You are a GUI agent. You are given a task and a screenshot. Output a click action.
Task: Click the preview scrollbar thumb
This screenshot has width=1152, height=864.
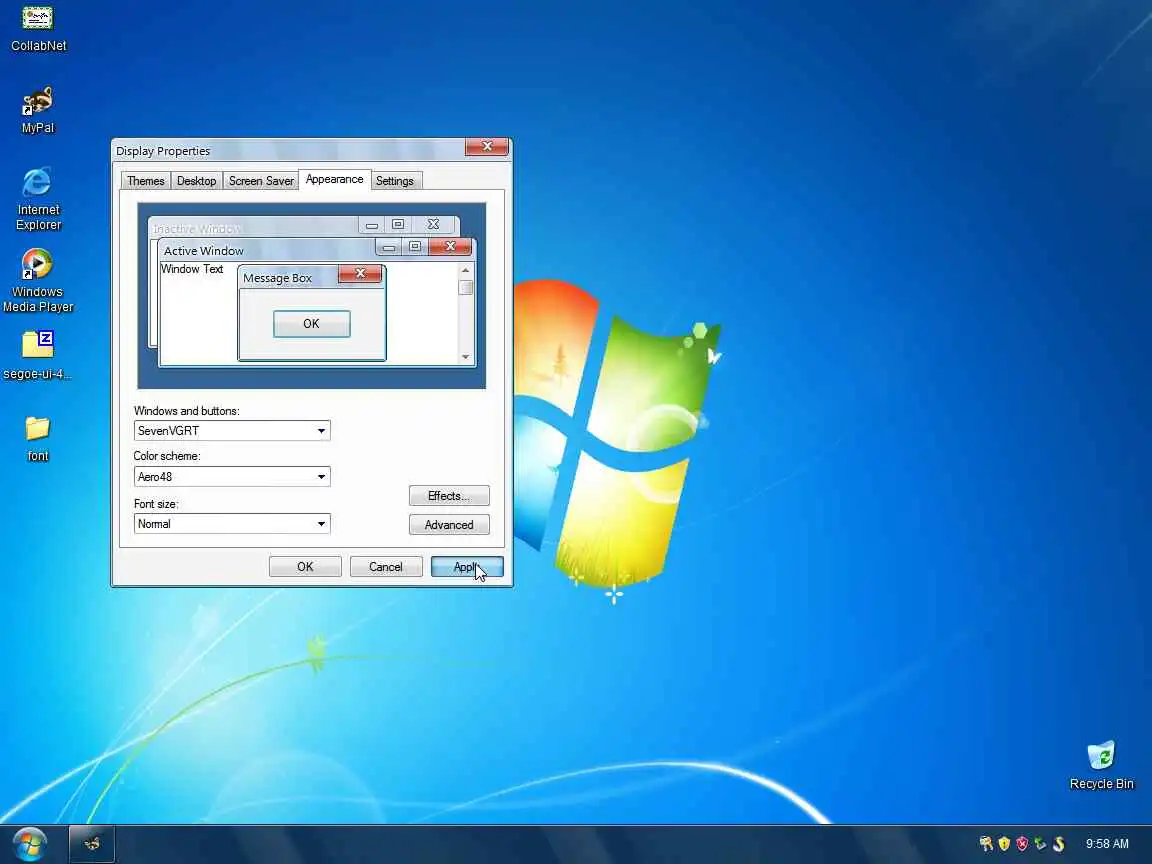coord(465,287)
